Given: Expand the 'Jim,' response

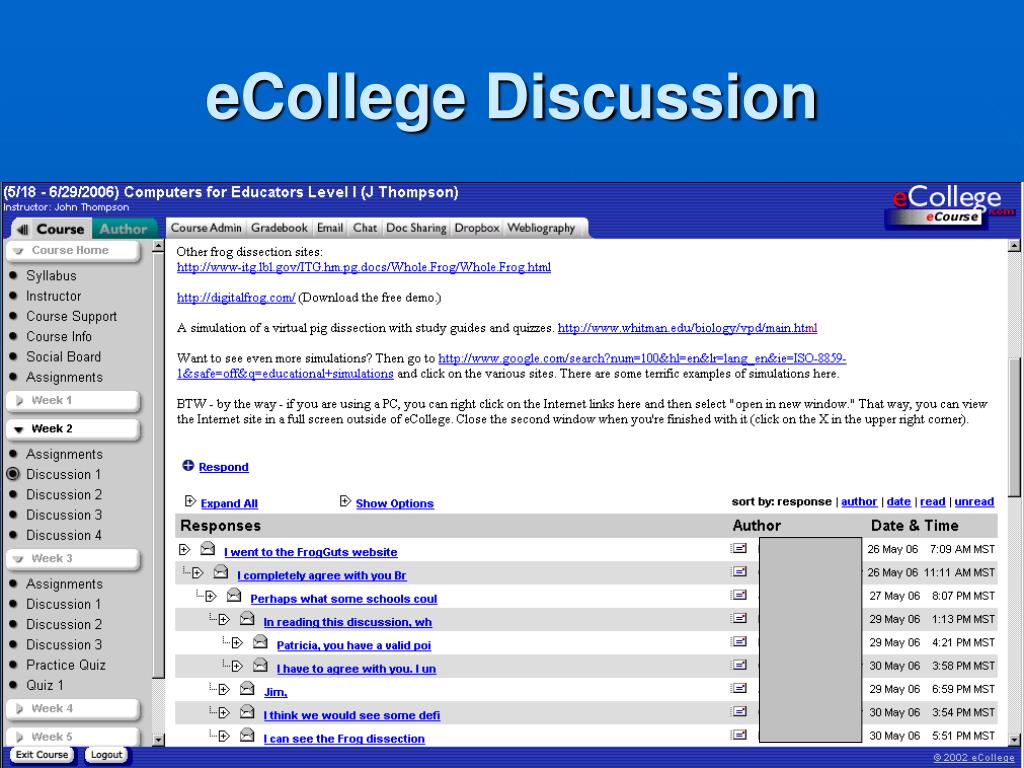Looking at the screenshot, I should pos(223,689).
